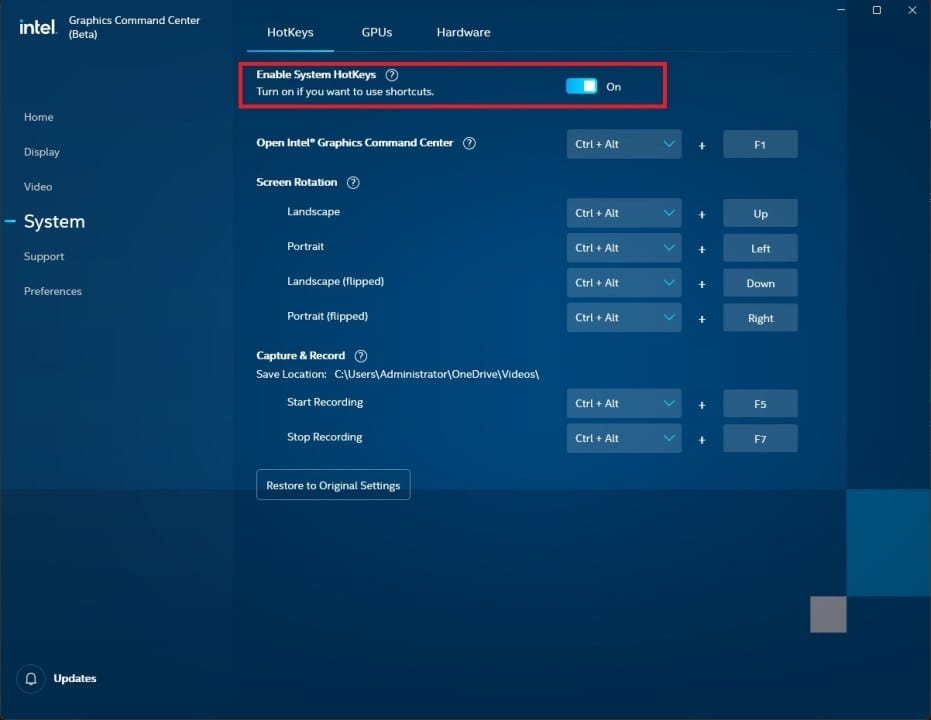Toggle Enable System HotKeys off
Viewport: 931px width, 720px height.
pos(580,86)
